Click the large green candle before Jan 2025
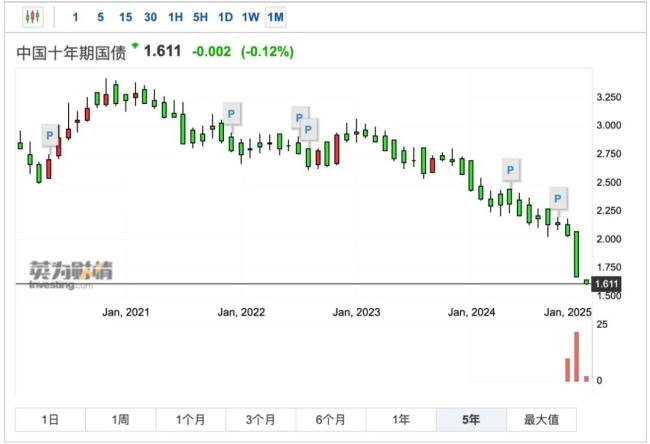Viewport: 650px width, 444px height. point(576,254)
